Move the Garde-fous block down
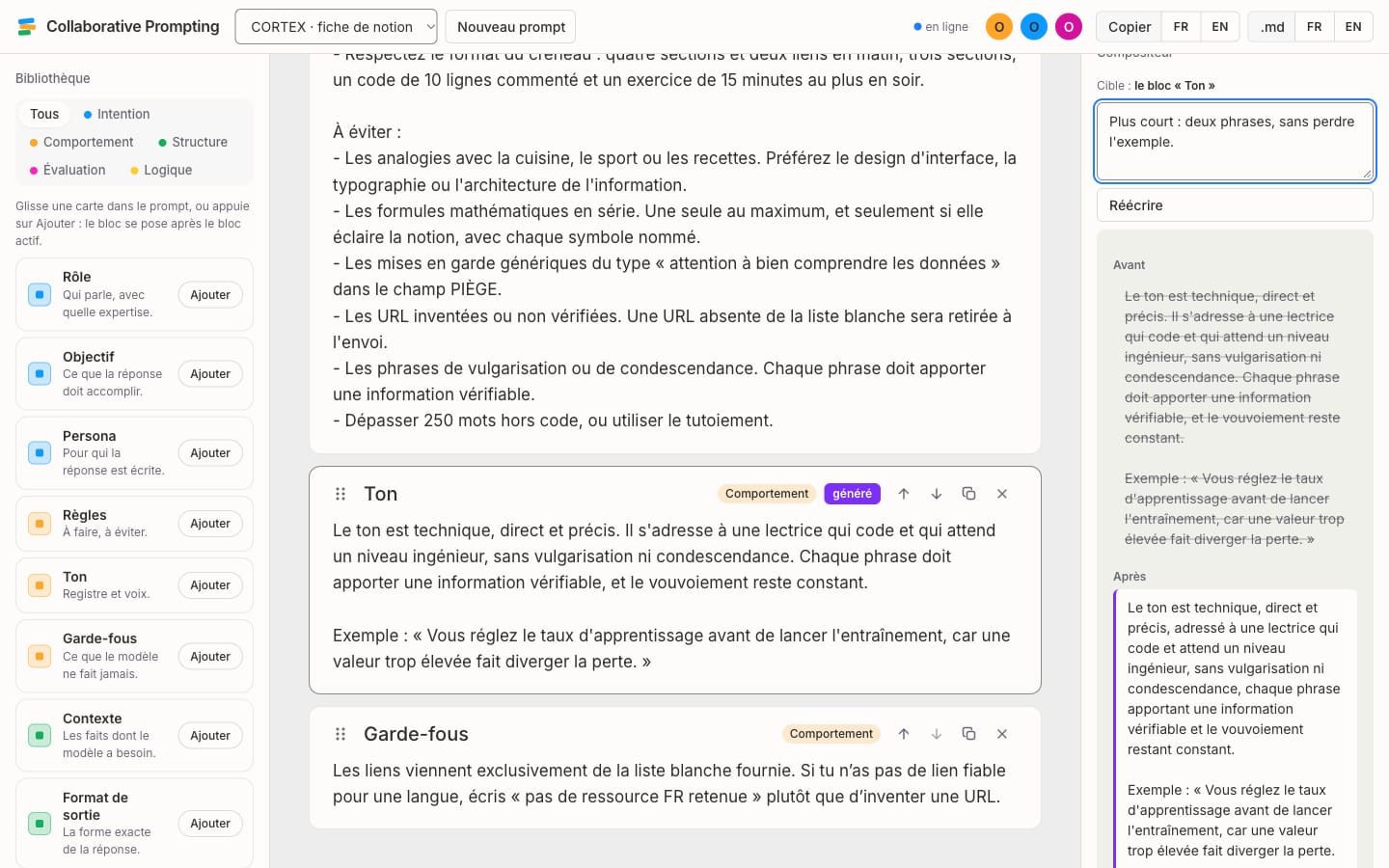The width and height of the screenshot is (1389, 868). [937, 734]
